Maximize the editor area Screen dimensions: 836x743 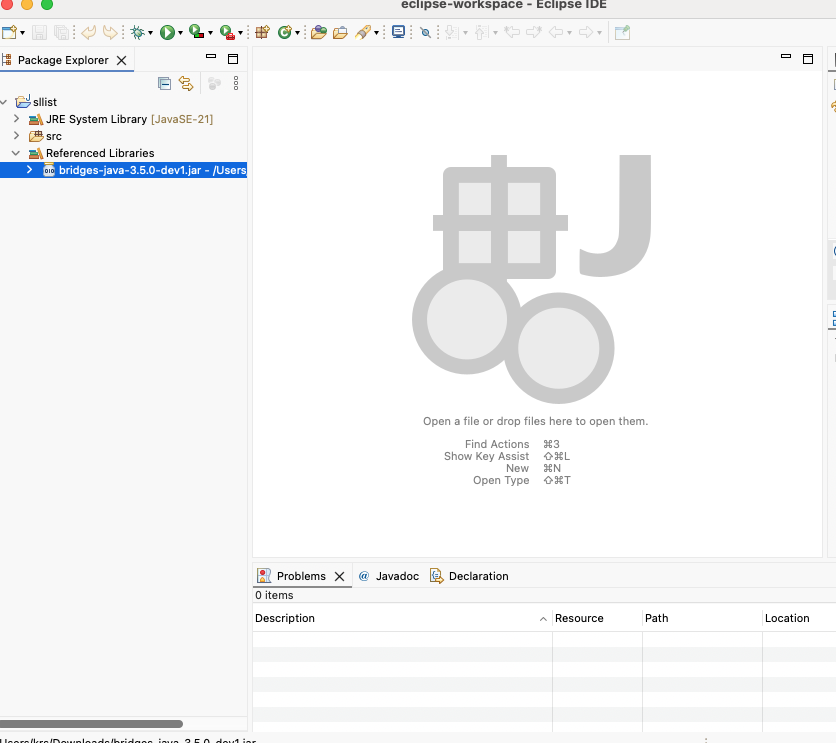(808, 59)
